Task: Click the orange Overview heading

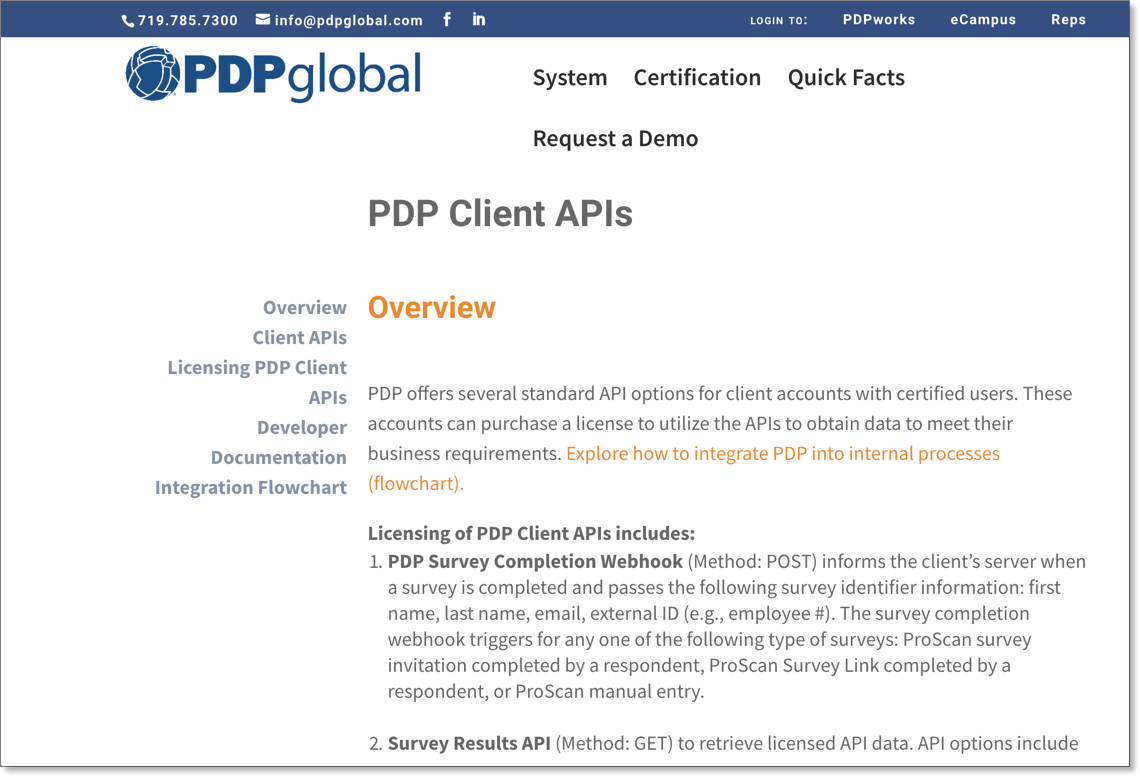Action: (x=432, y=307)
